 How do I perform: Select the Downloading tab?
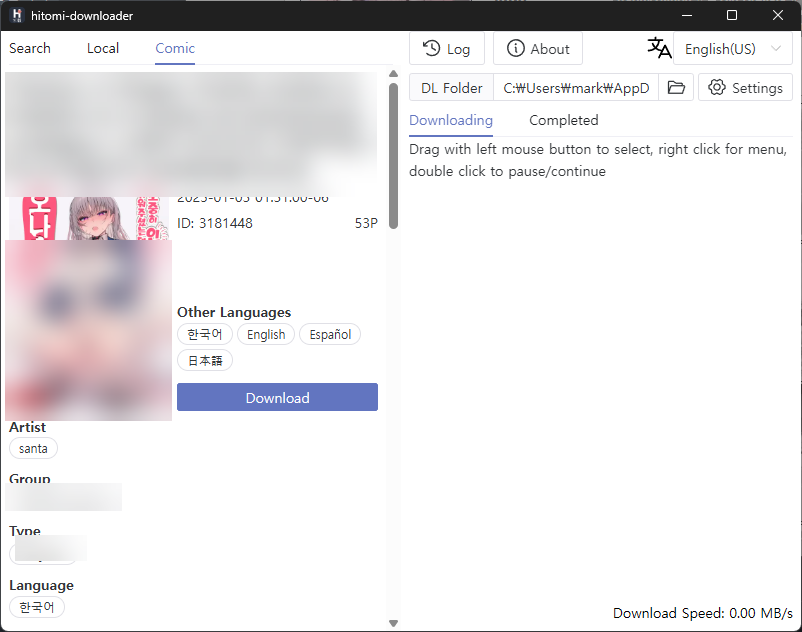click(451, 120)
